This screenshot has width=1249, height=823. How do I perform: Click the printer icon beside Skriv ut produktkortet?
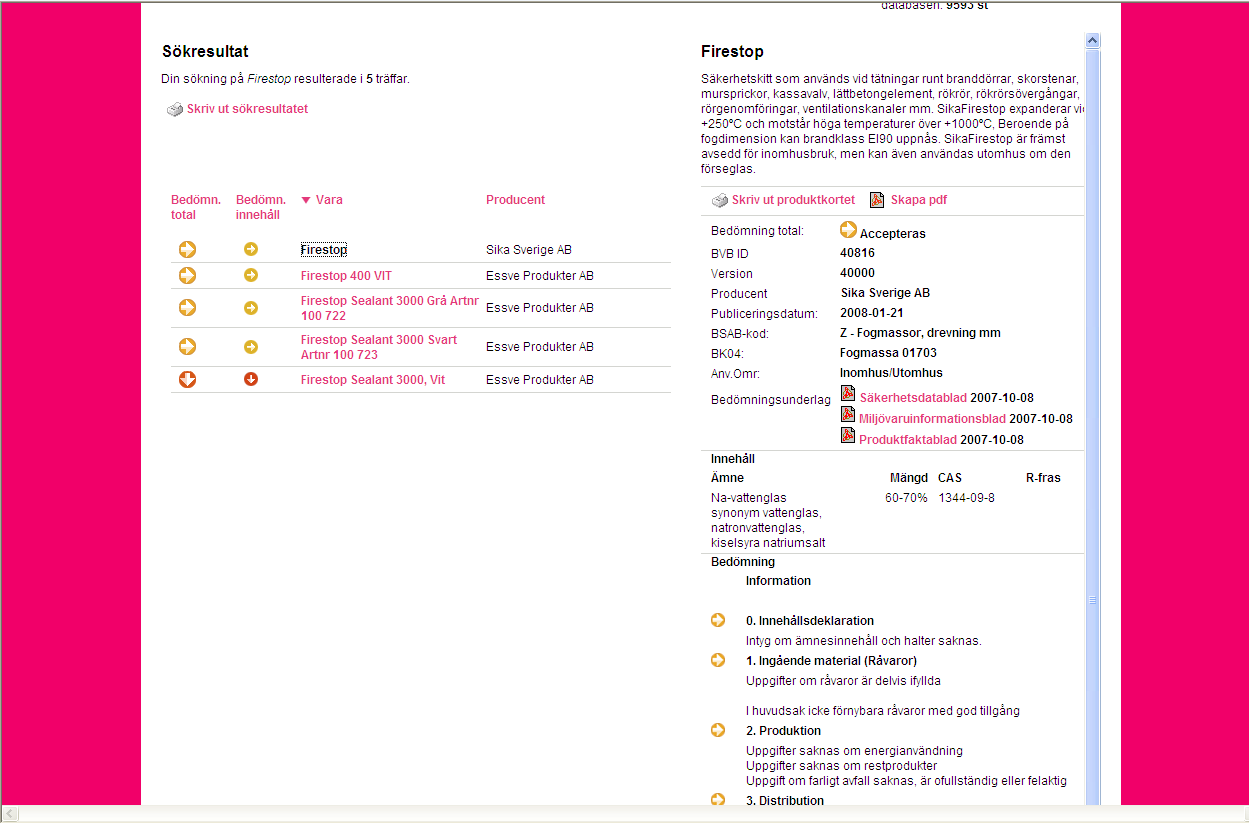pyautogui.click(x=720, y=201)
